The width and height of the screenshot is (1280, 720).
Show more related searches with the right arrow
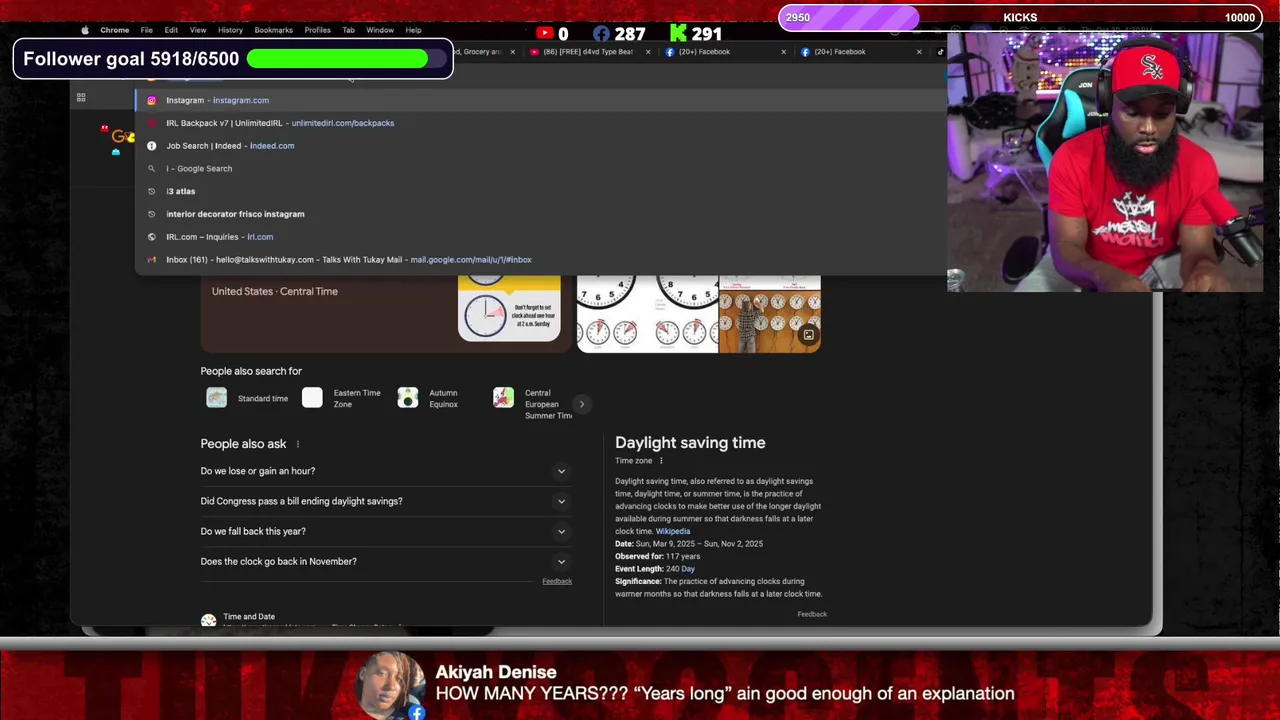[581, 404]
